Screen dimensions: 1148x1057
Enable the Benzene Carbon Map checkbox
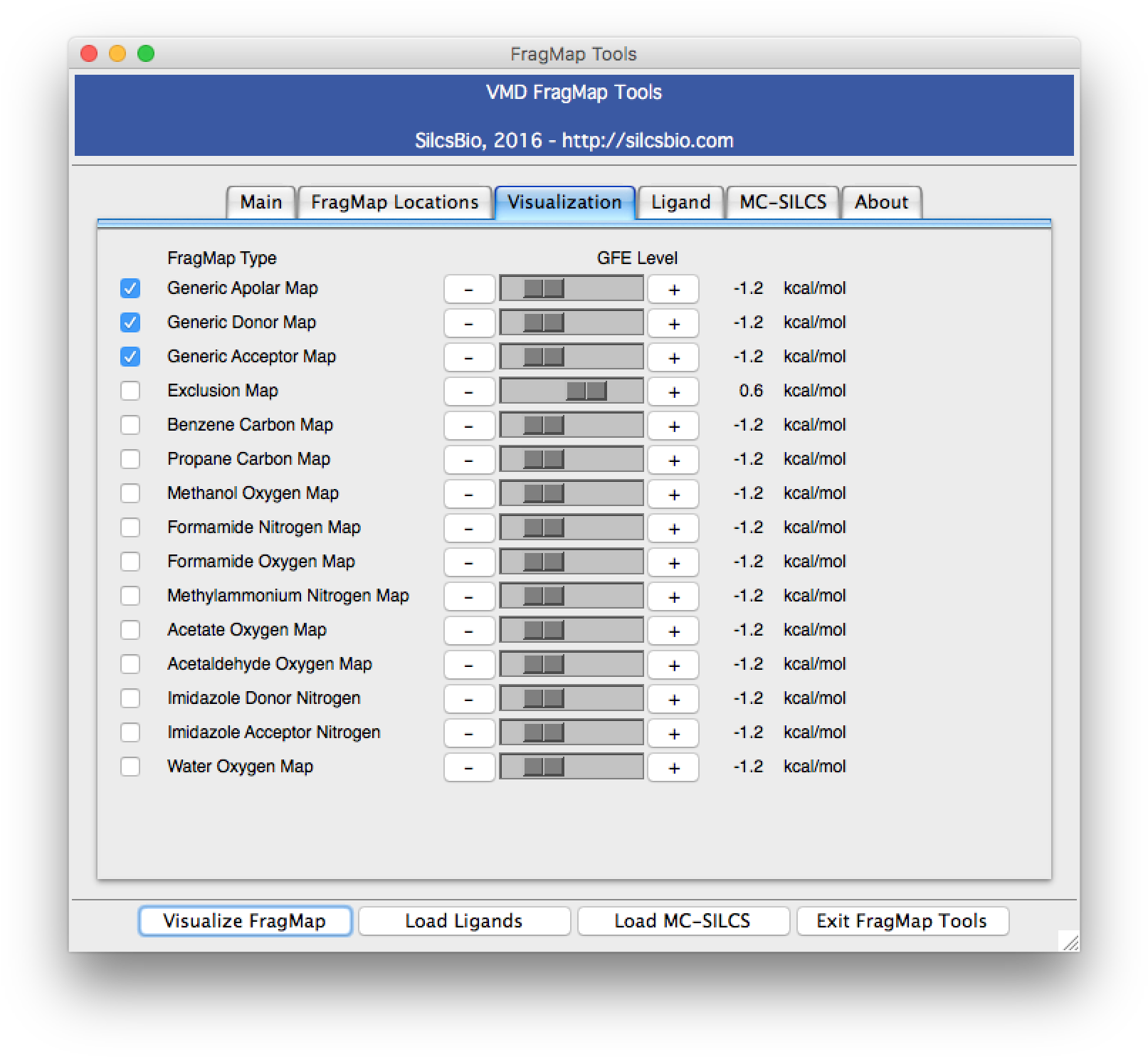tap(130, 425)
